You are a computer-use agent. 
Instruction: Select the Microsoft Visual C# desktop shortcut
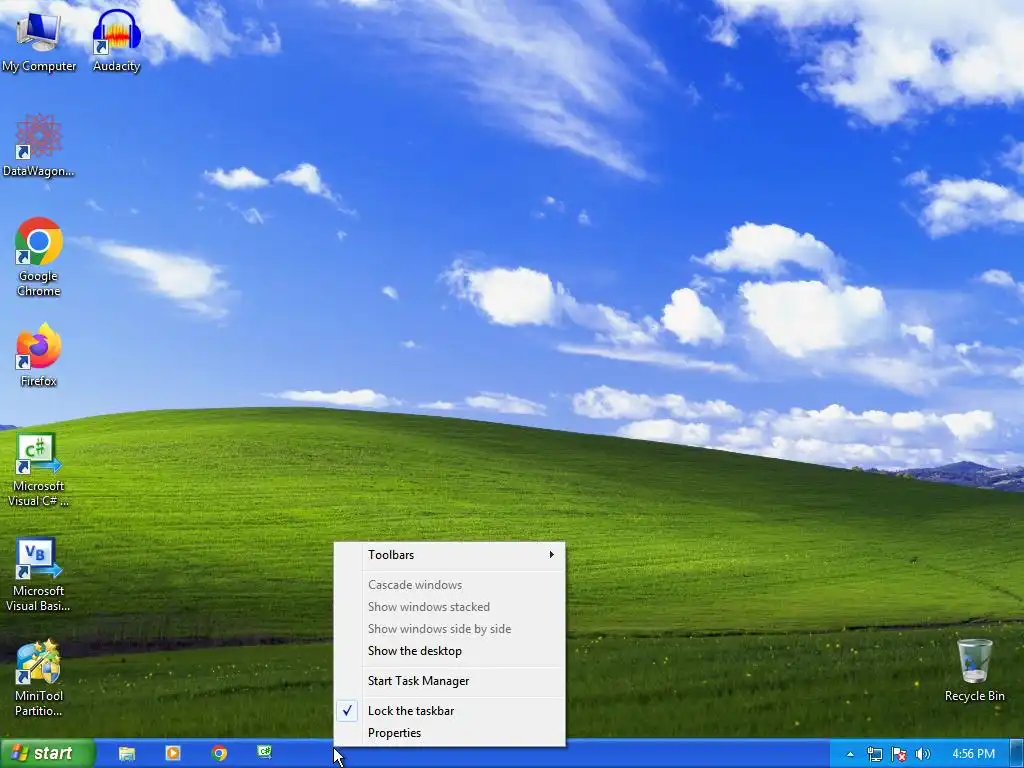(x=39, y=470)
